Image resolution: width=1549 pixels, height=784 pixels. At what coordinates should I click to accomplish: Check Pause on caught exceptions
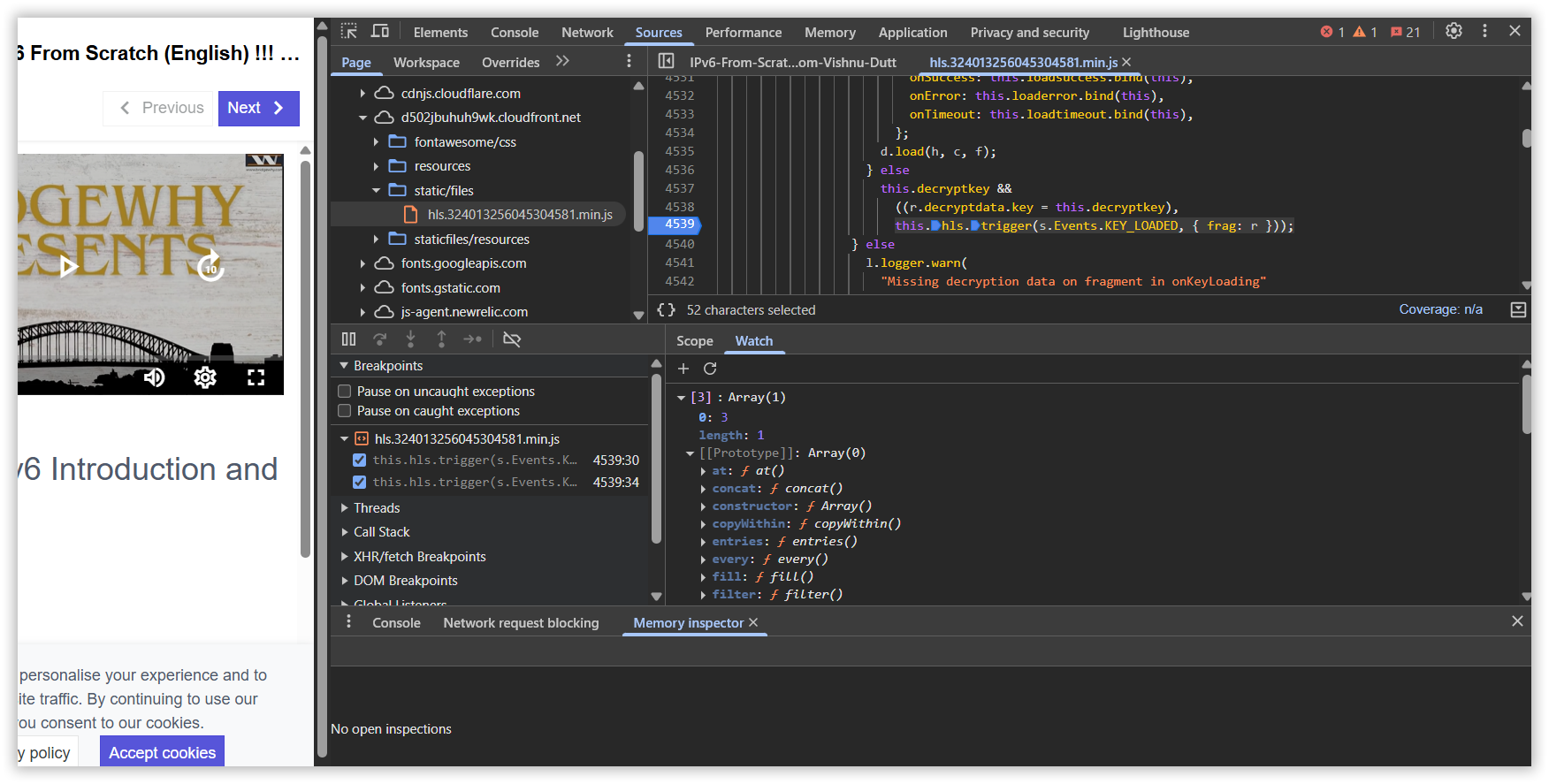click(345, 411)
